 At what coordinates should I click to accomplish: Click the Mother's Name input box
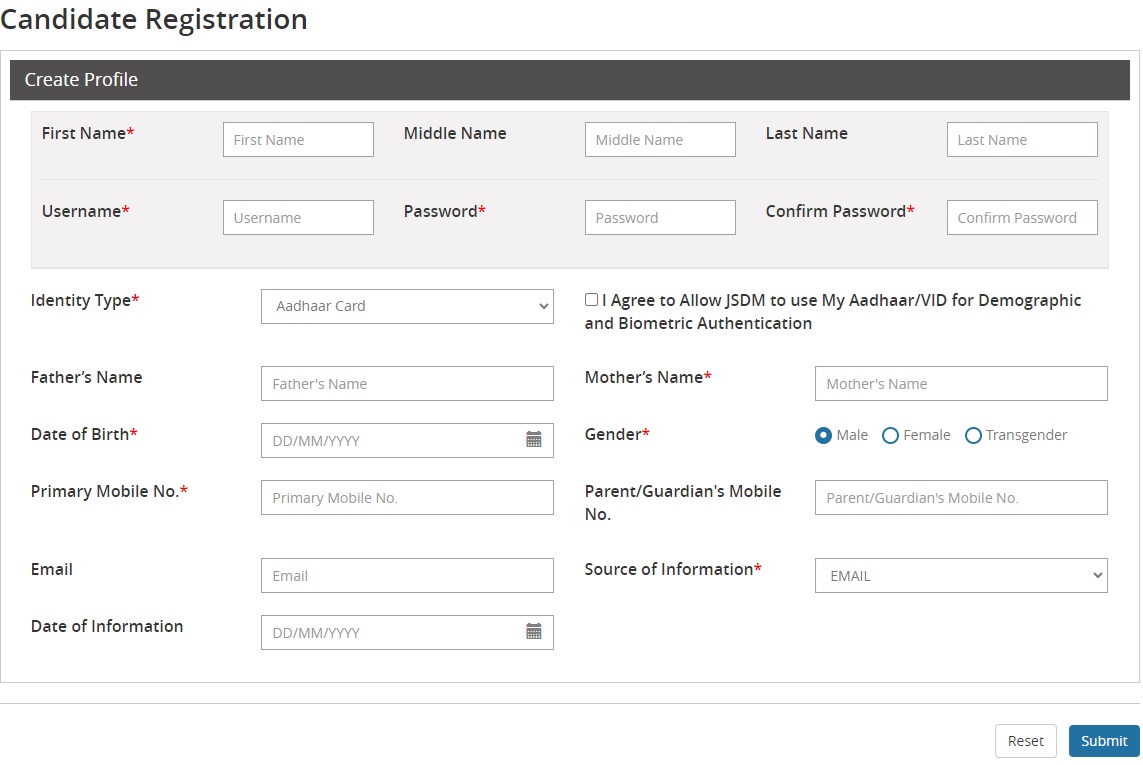pyautogui.click(x=960, y=384)
